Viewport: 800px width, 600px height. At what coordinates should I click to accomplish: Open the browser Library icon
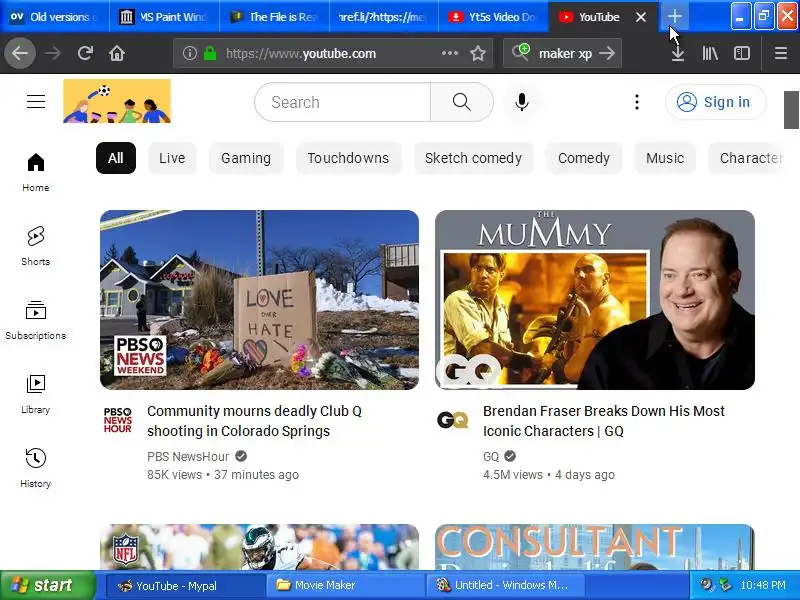(710, 53)
